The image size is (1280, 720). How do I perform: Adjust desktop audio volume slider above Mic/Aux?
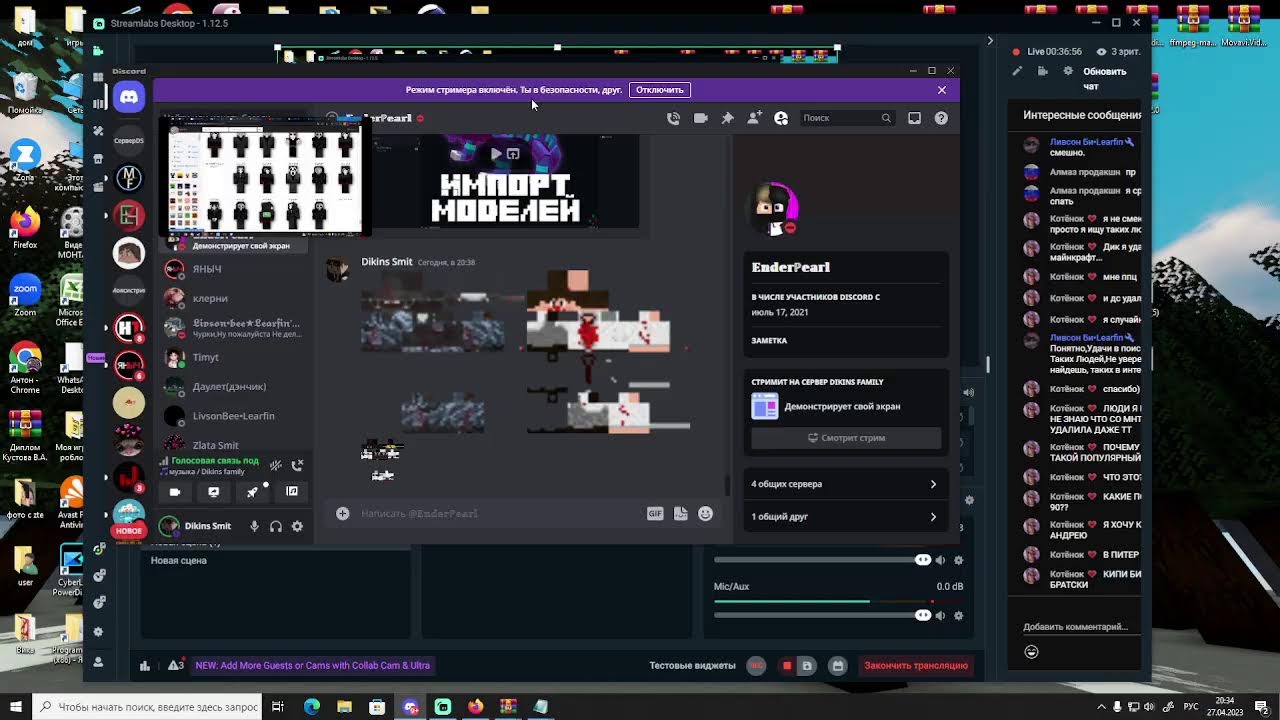822,560
